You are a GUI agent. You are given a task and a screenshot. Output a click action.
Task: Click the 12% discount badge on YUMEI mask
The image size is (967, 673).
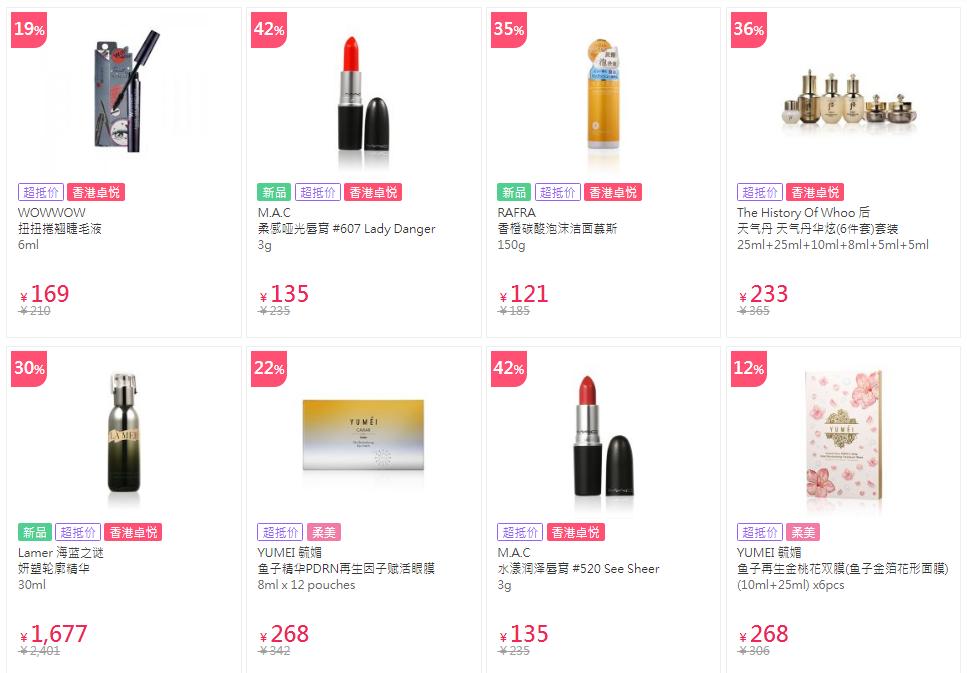pyautogui.click(x=749, y=369)
